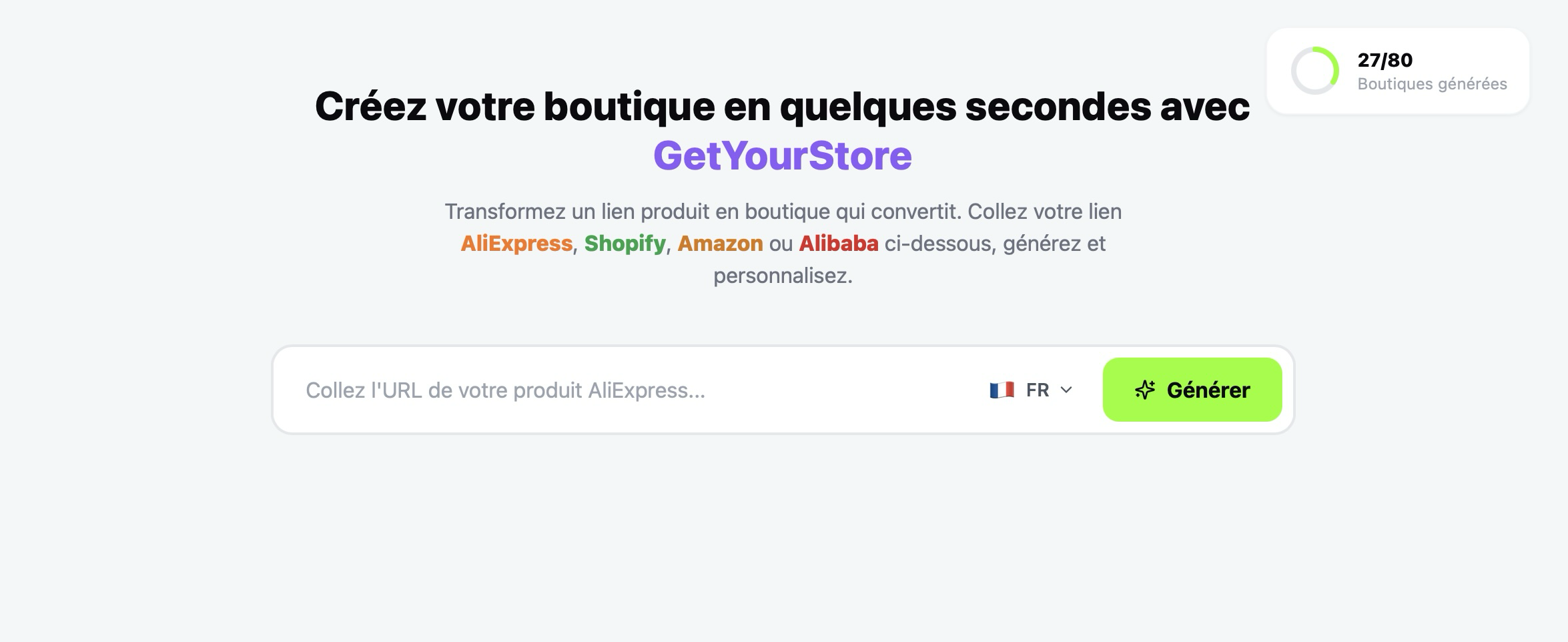
Task: Click the 27/80 counter text
Action: point(1385,60)
